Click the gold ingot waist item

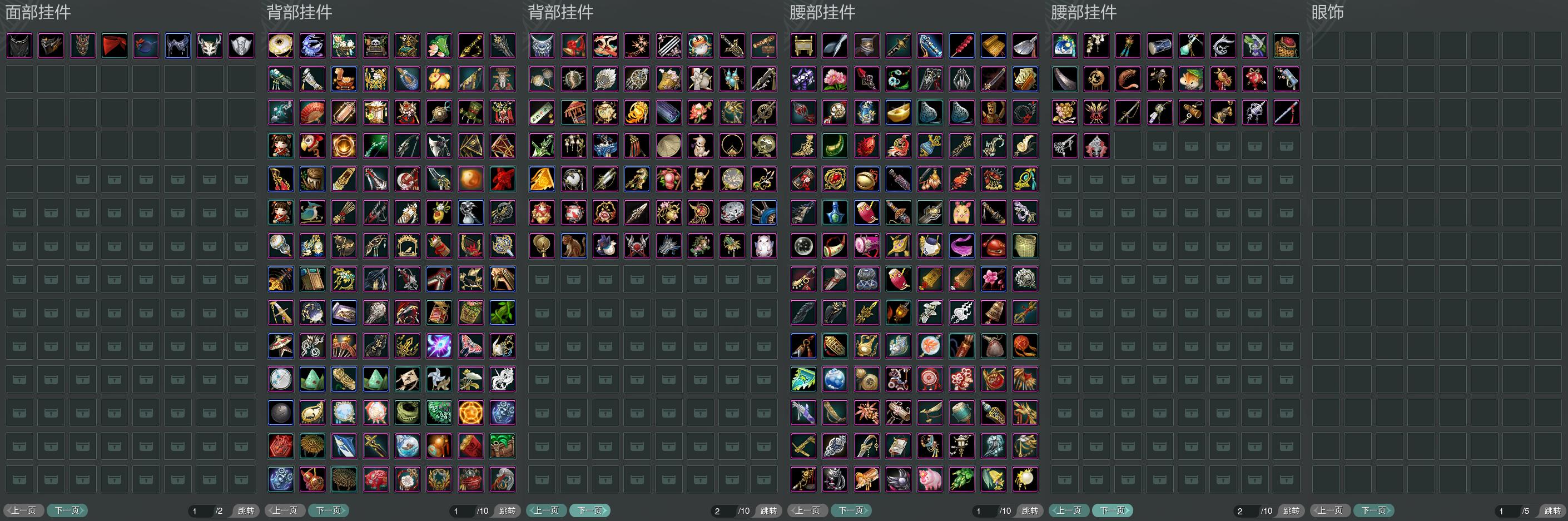click(x=899, y=113)
